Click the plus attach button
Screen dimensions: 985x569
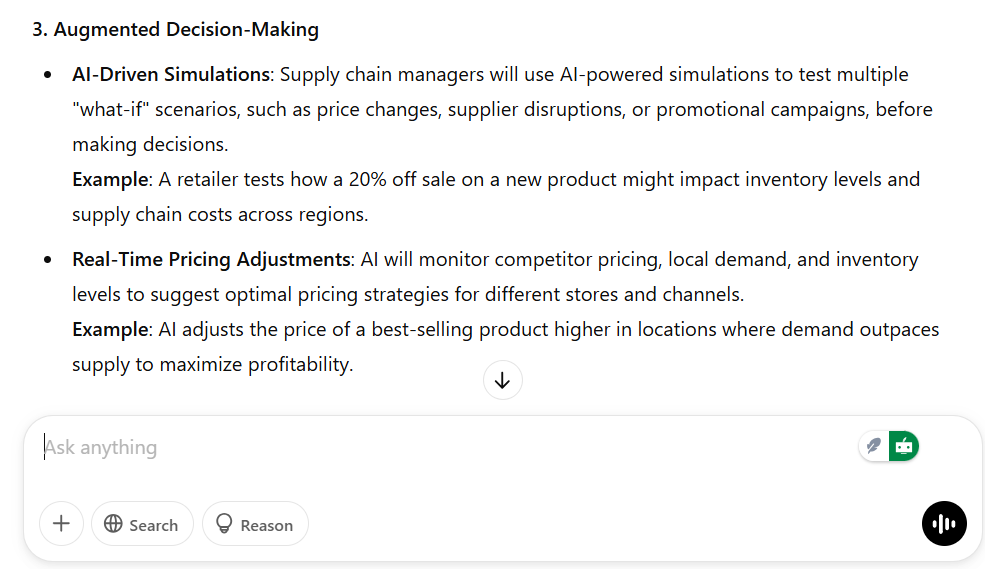pos(62,524)
